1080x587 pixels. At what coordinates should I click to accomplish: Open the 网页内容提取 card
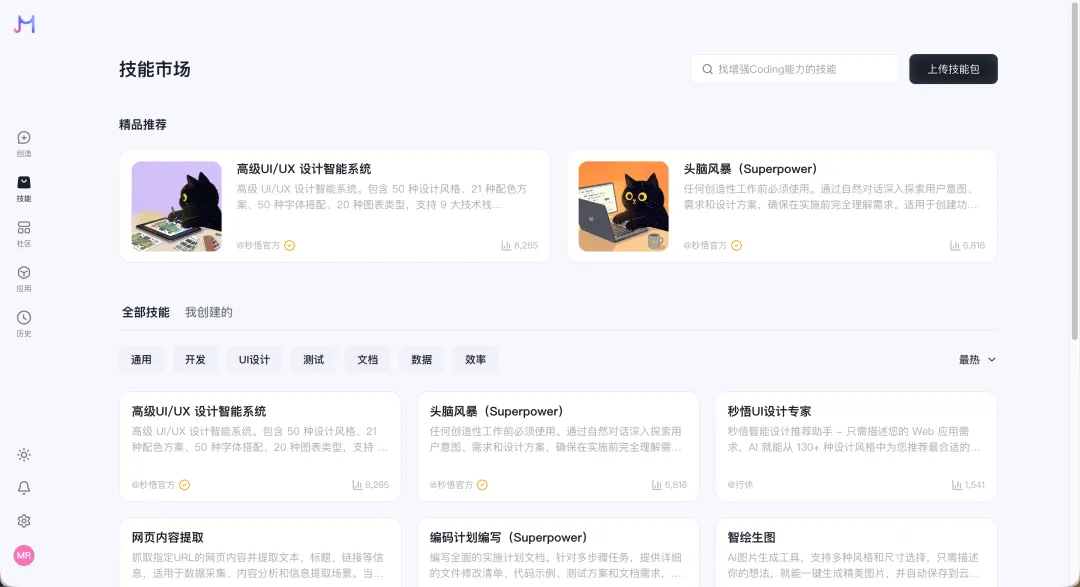tap(260, 553)
